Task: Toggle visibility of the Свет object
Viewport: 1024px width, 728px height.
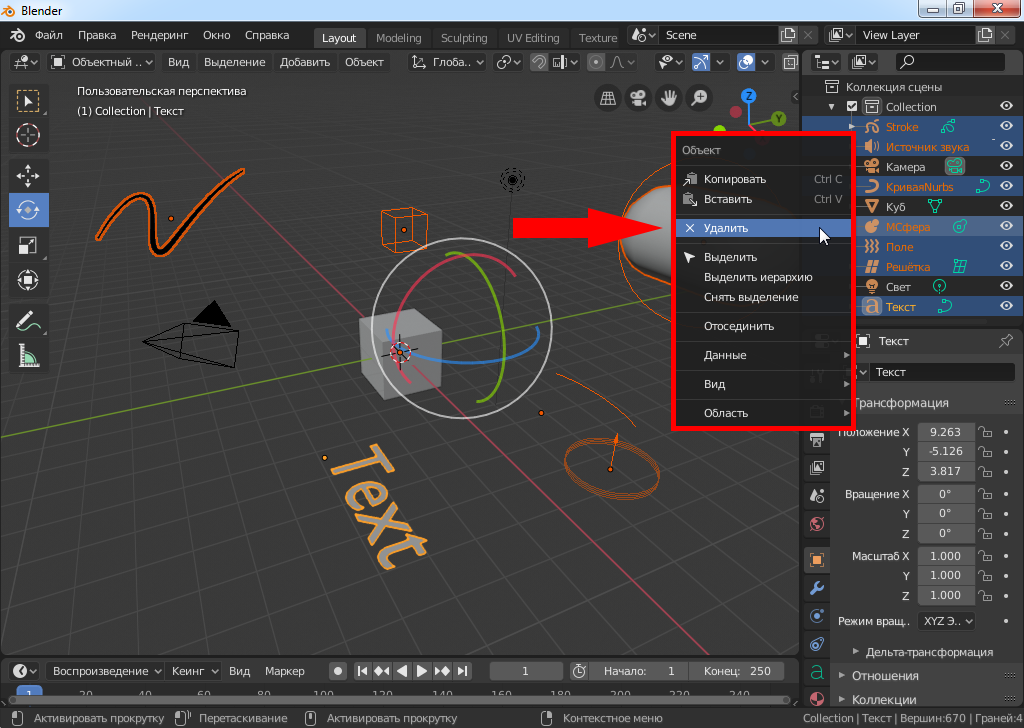Action: [x=1006, y=287]
